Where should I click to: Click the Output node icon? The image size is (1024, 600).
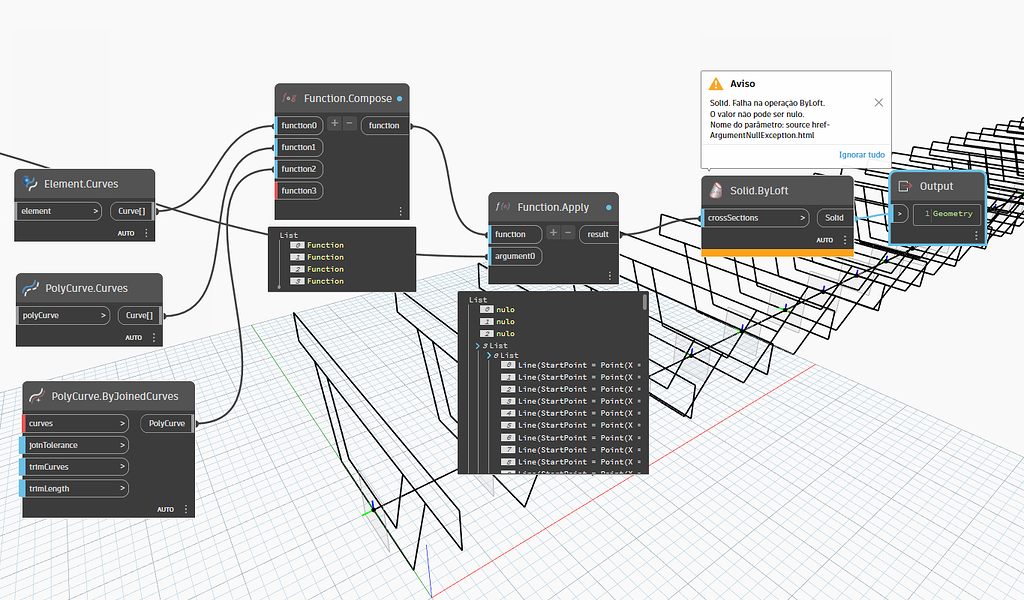click(904, 186)
